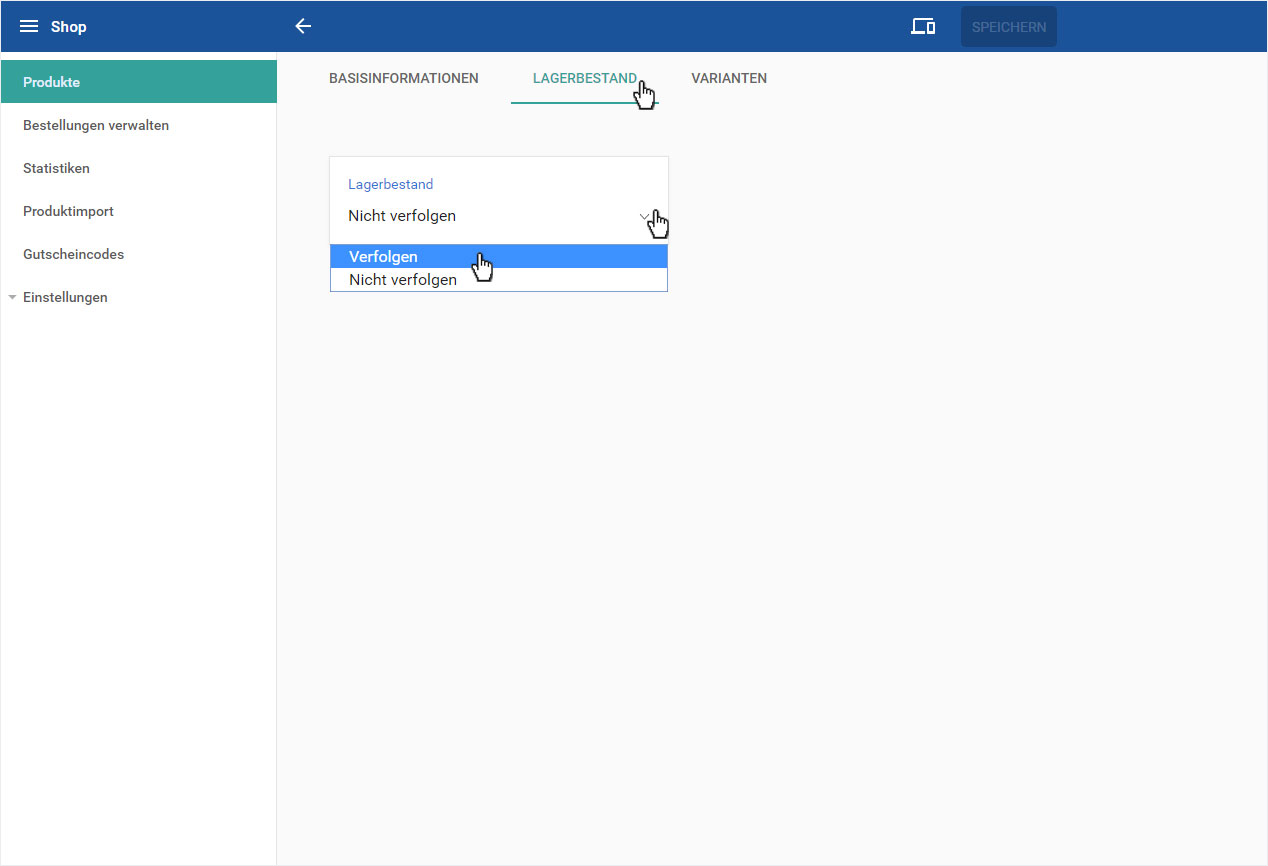Image resolution: width=1268 pixels, height=866 pixels.
Task: Click the Shop title in the header
Action: (x=69, y=27)
